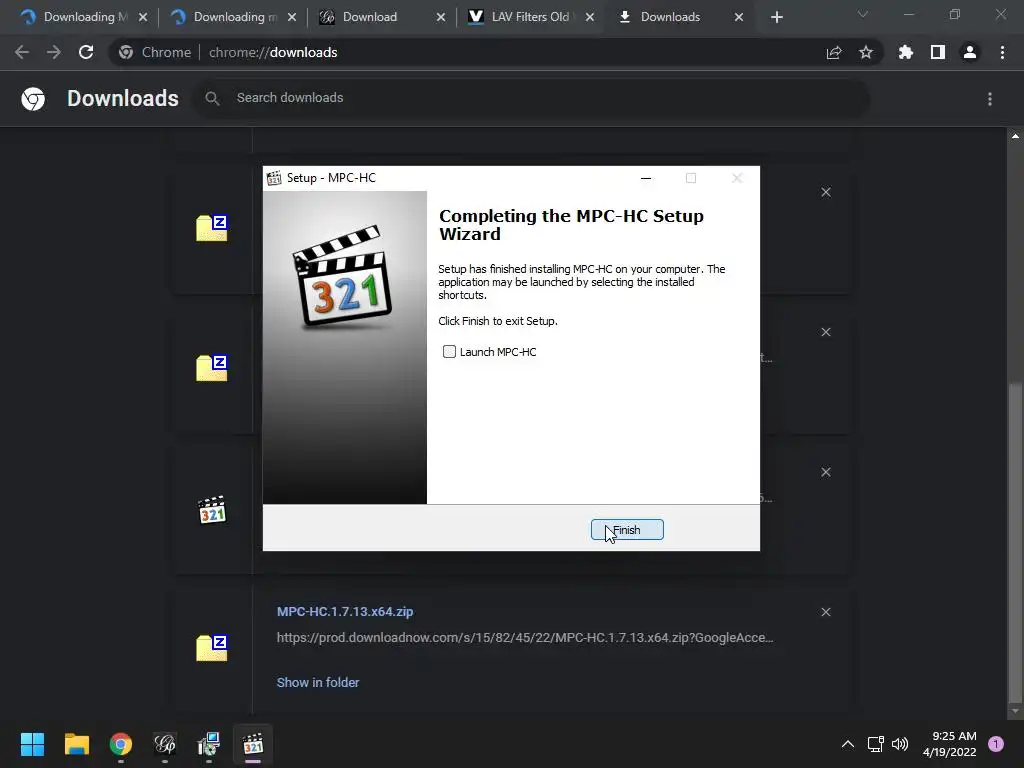Click the search magnifier icon in Downloads
Screen dimensions: 1024x768
coord(212,98)
